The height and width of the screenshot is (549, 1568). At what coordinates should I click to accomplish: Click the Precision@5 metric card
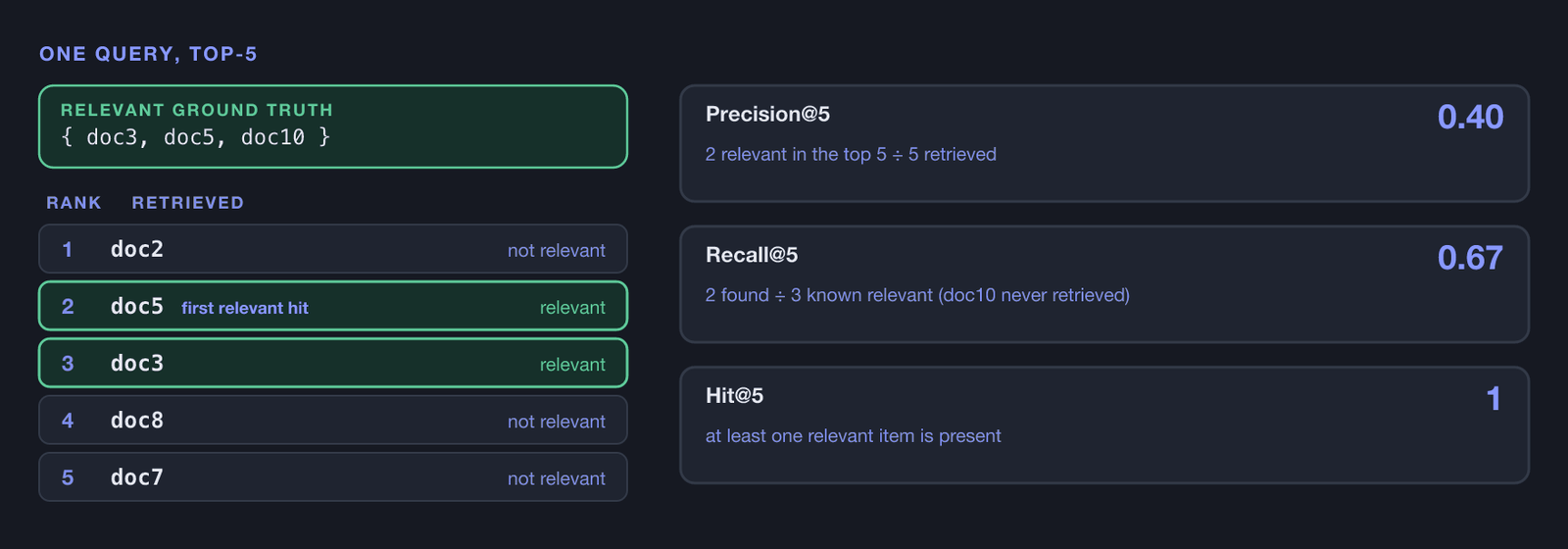(x=1104, y=143)
